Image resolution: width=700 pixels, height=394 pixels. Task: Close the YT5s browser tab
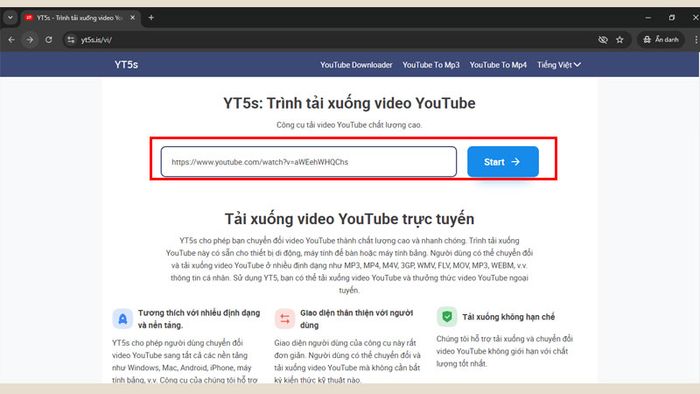[x=133, y=18]
